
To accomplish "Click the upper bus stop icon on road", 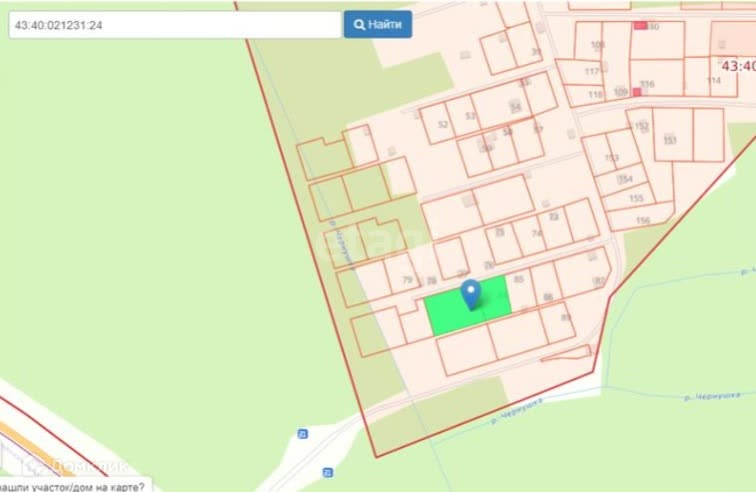I will coord(302,434).
